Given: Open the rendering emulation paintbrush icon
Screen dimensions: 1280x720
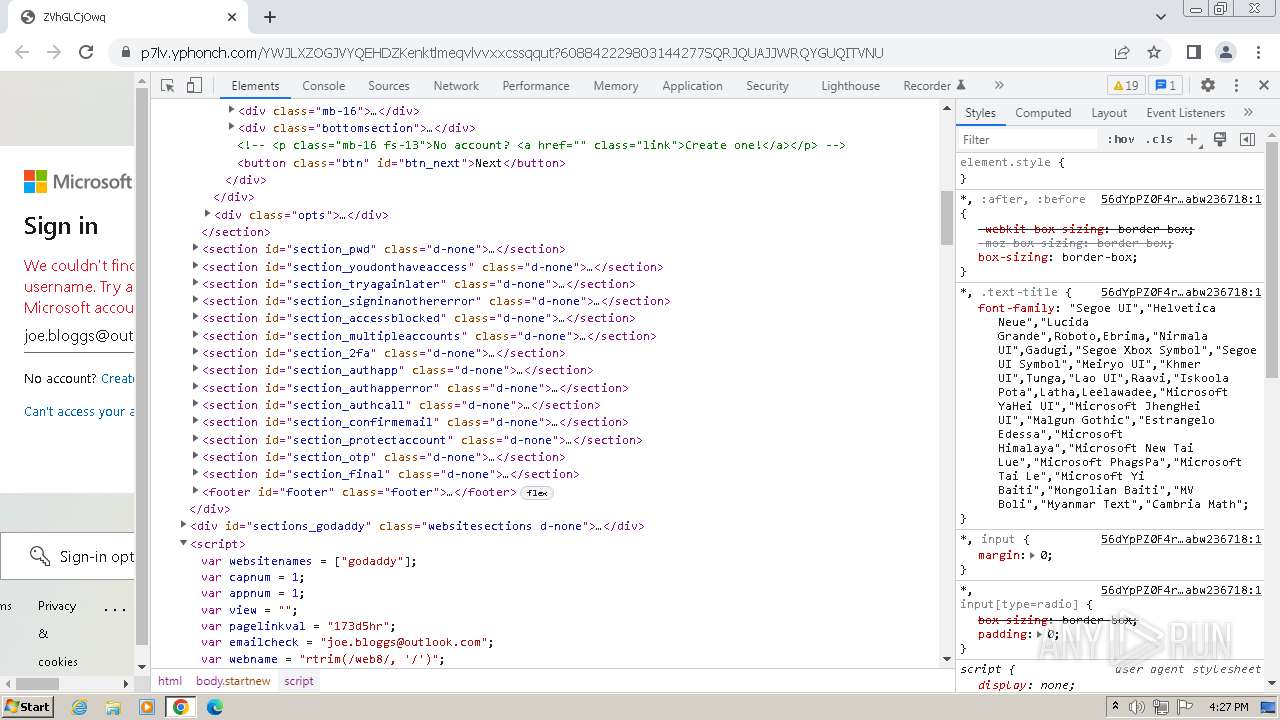Looking at the screenshot, I should [x=1220, y=139].
